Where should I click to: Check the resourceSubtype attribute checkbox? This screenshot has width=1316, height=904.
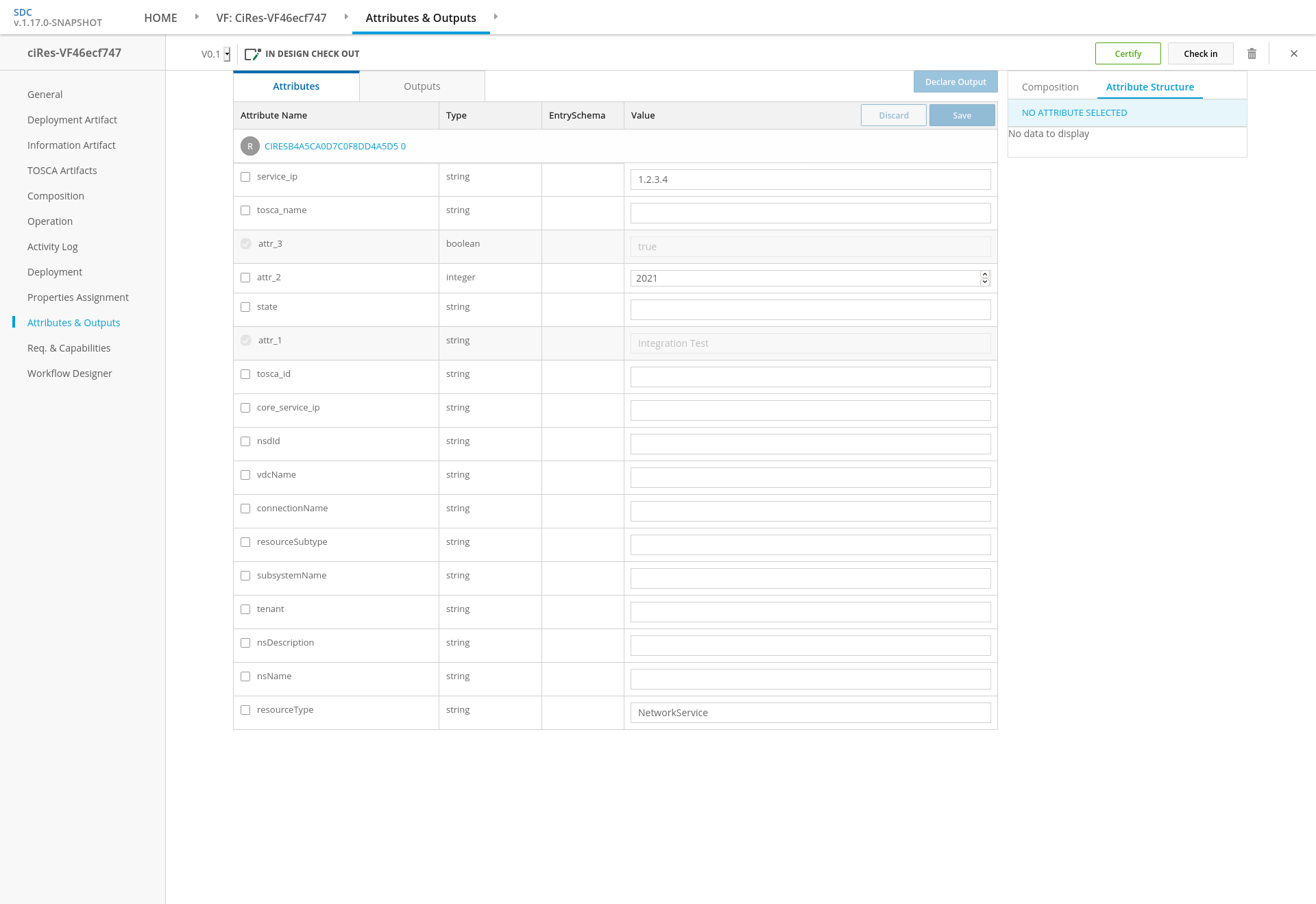tap(245, 542)
